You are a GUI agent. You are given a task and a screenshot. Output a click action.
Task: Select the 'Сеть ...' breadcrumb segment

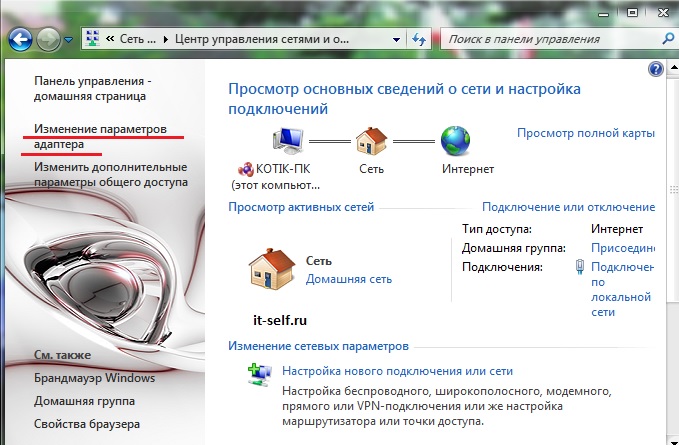[x=137, y=39]
